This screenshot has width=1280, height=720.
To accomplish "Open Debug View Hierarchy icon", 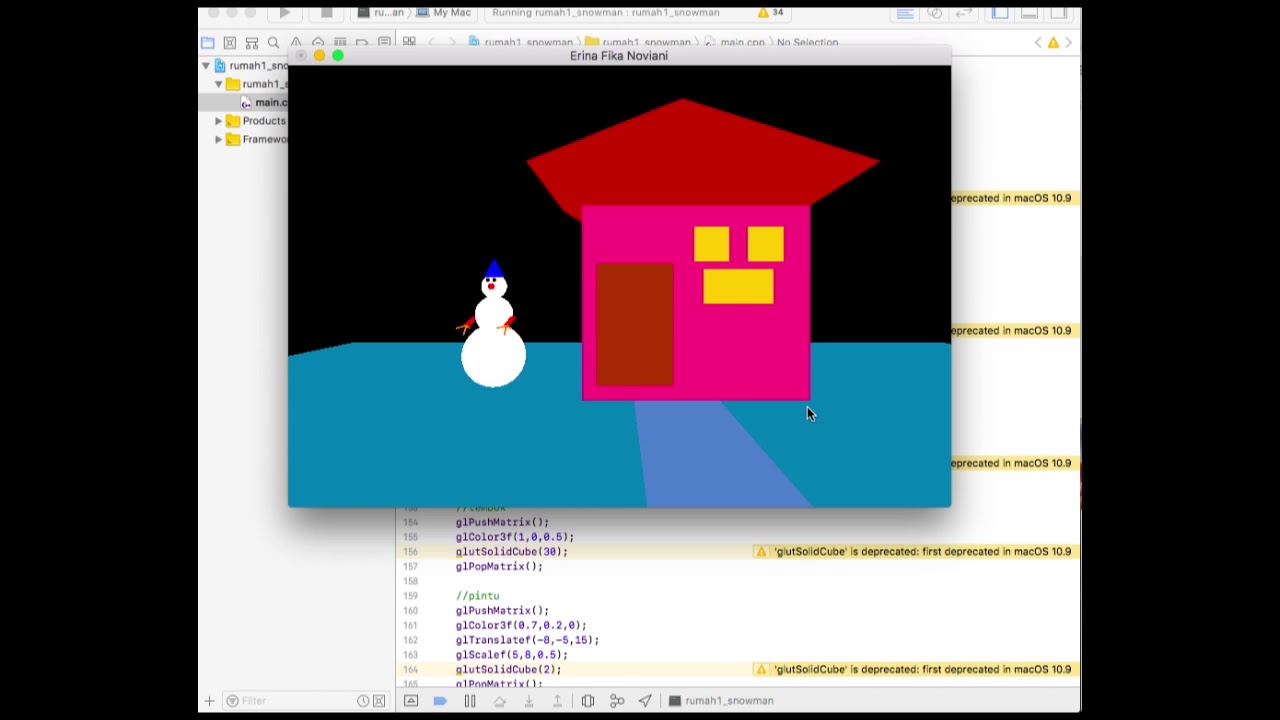I will [588, 701].
